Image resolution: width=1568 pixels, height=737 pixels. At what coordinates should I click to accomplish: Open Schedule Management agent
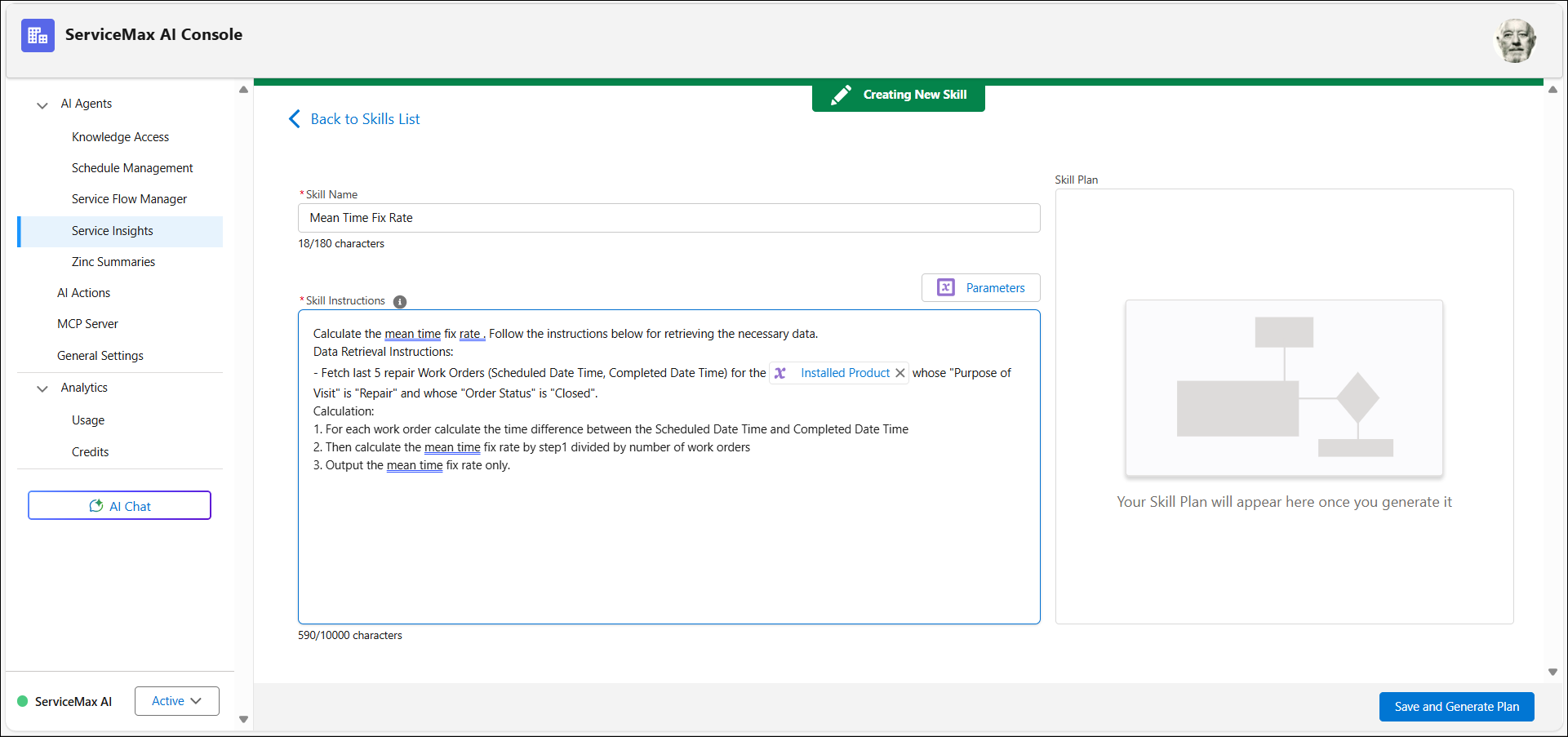point(132,168)
